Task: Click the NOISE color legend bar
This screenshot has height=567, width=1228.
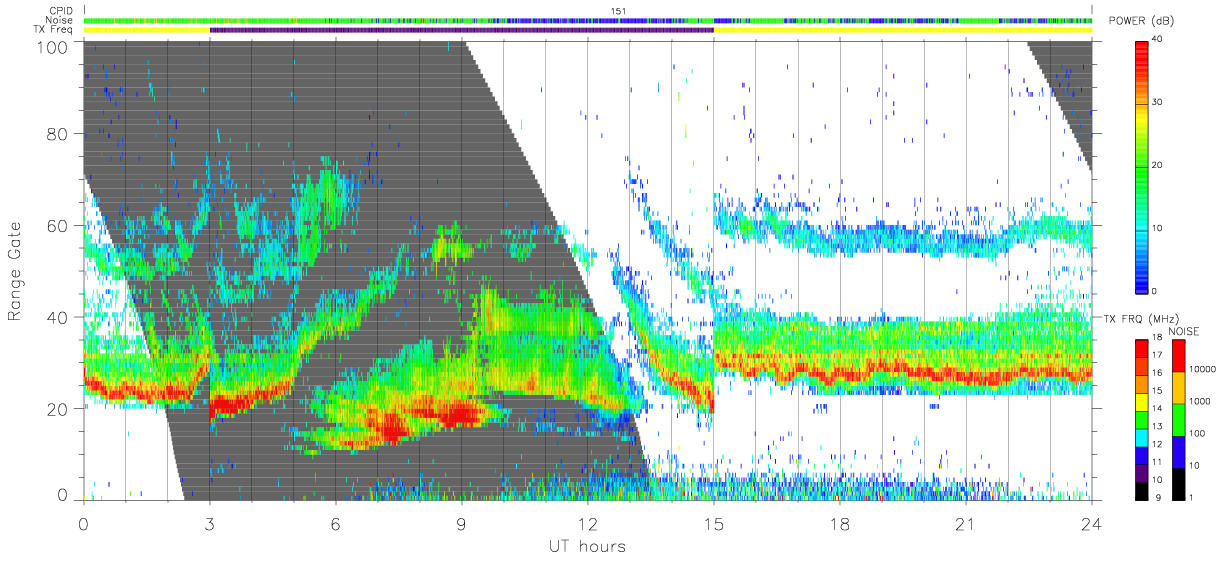Action: [1178, 419]
